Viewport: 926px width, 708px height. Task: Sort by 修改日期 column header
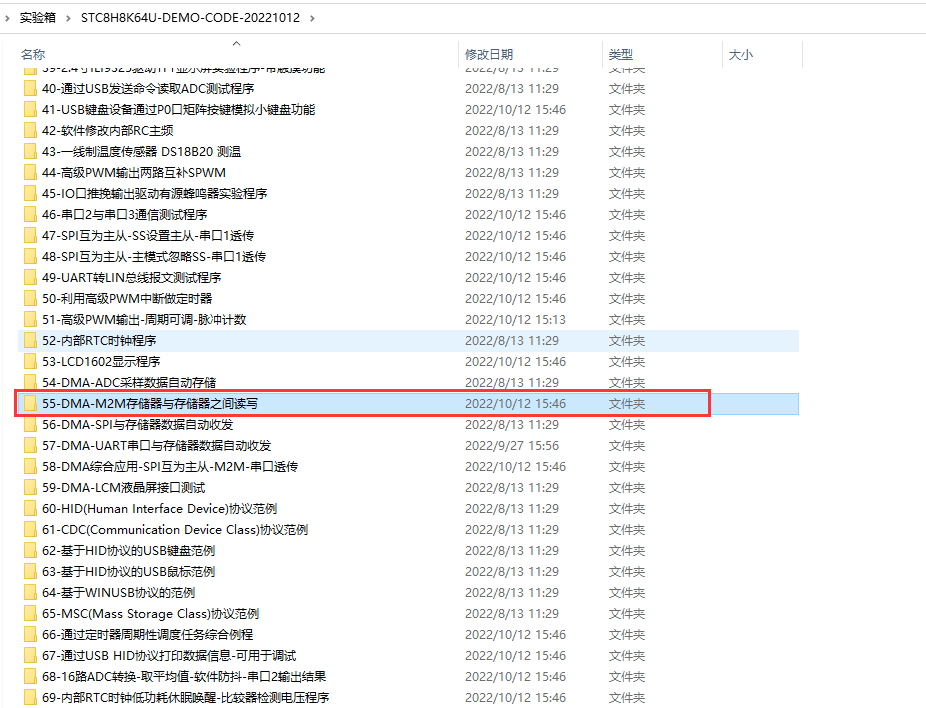coord(489,54)
